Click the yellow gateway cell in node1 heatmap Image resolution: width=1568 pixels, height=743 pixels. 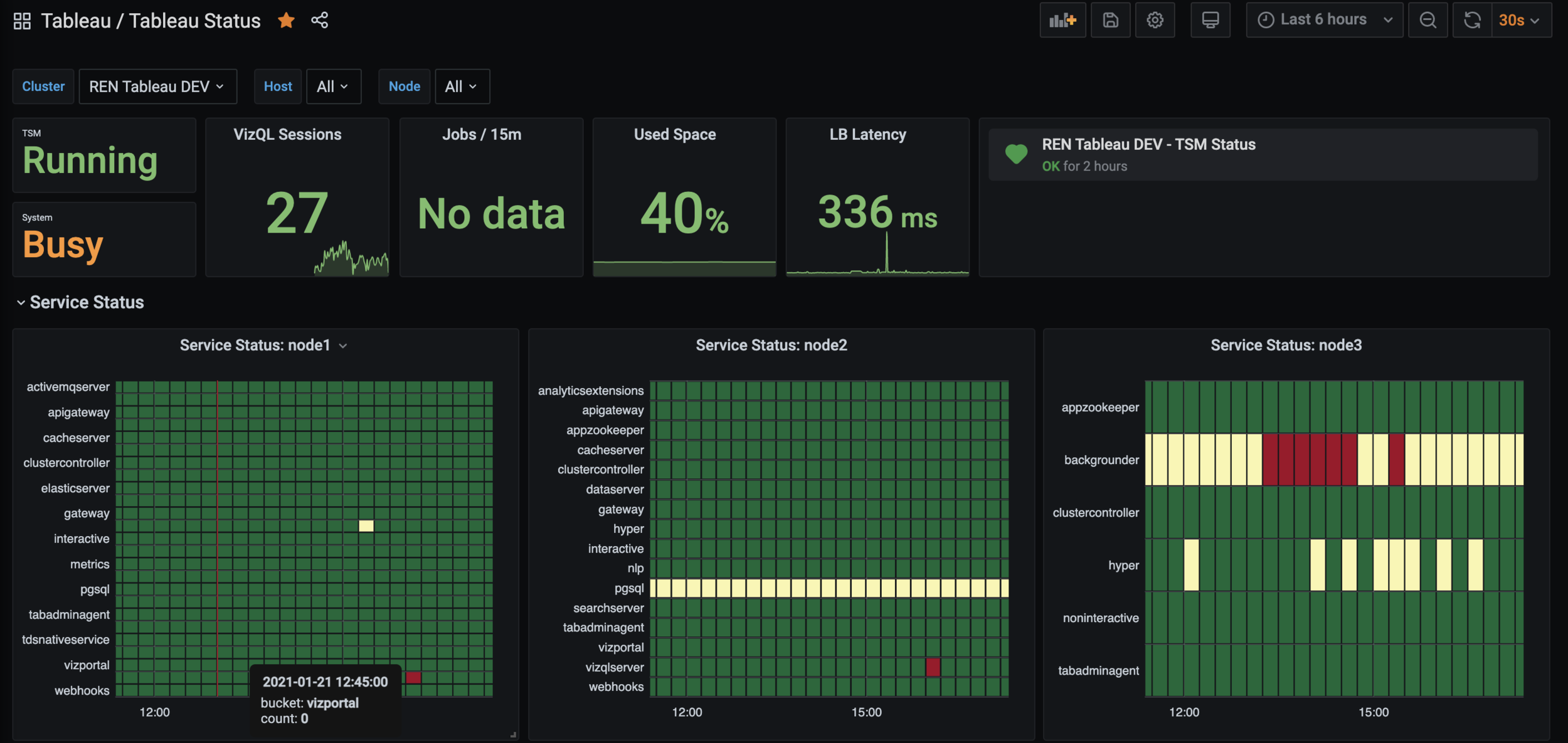click(366, 525)
